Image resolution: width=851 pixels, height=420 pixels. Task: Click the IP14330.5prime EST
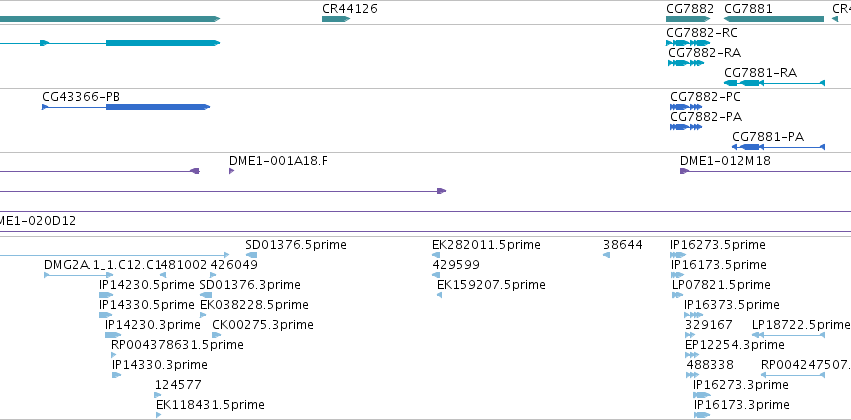[106, 315]
